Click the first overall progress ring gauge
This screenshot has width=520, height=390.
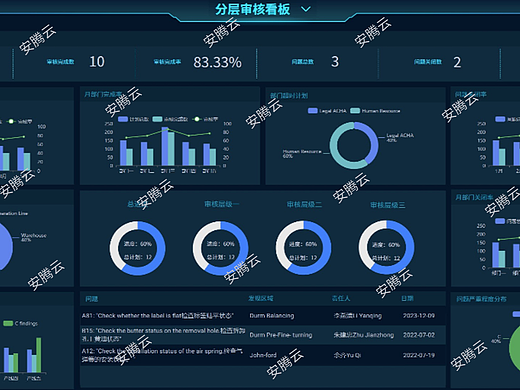(138, 248)
